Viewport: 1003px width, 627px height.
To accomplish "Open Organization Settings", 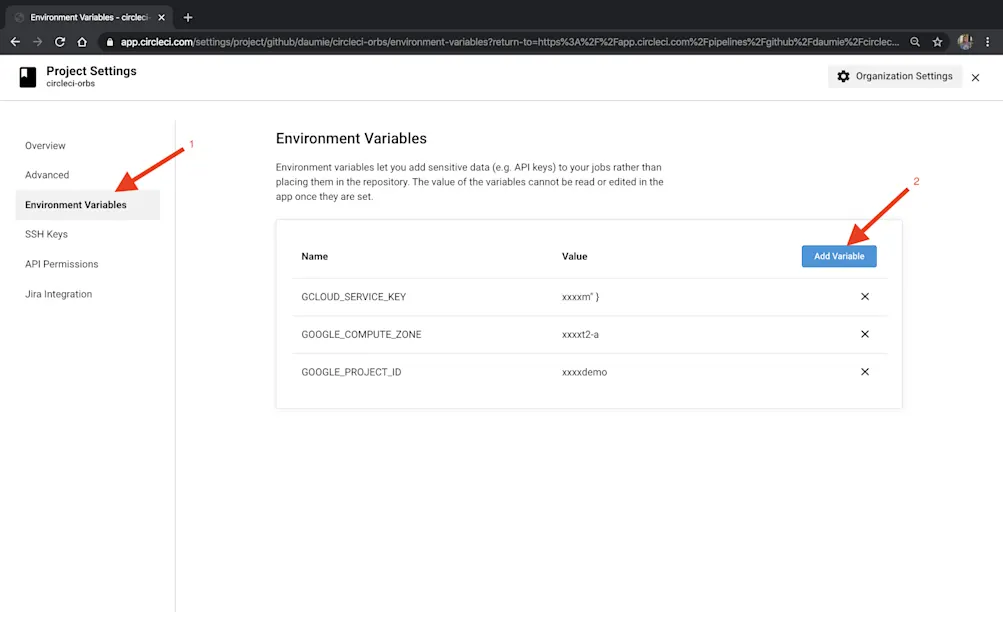I will pos(895,77).
